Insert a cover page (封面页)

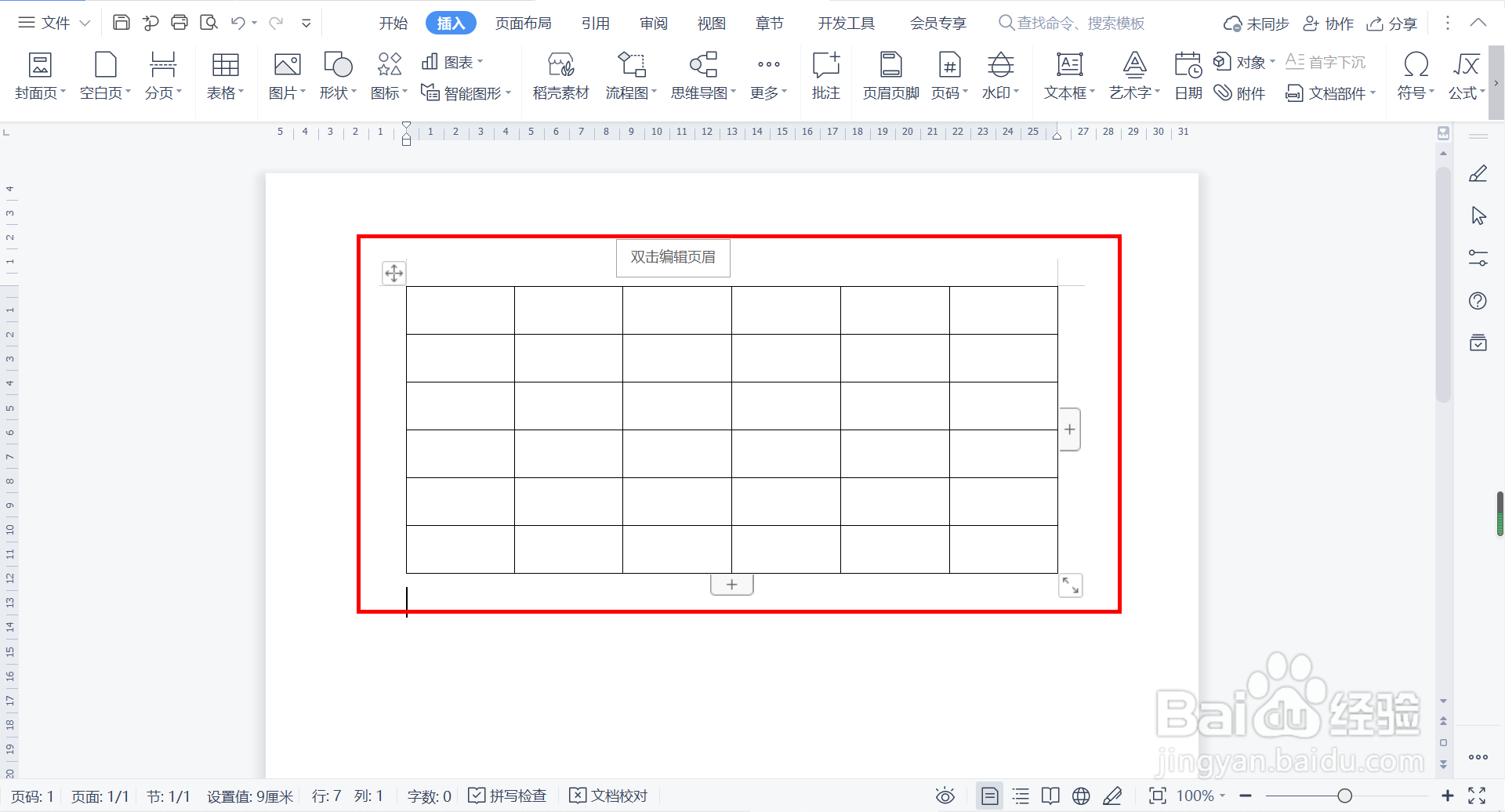[40, 76]
